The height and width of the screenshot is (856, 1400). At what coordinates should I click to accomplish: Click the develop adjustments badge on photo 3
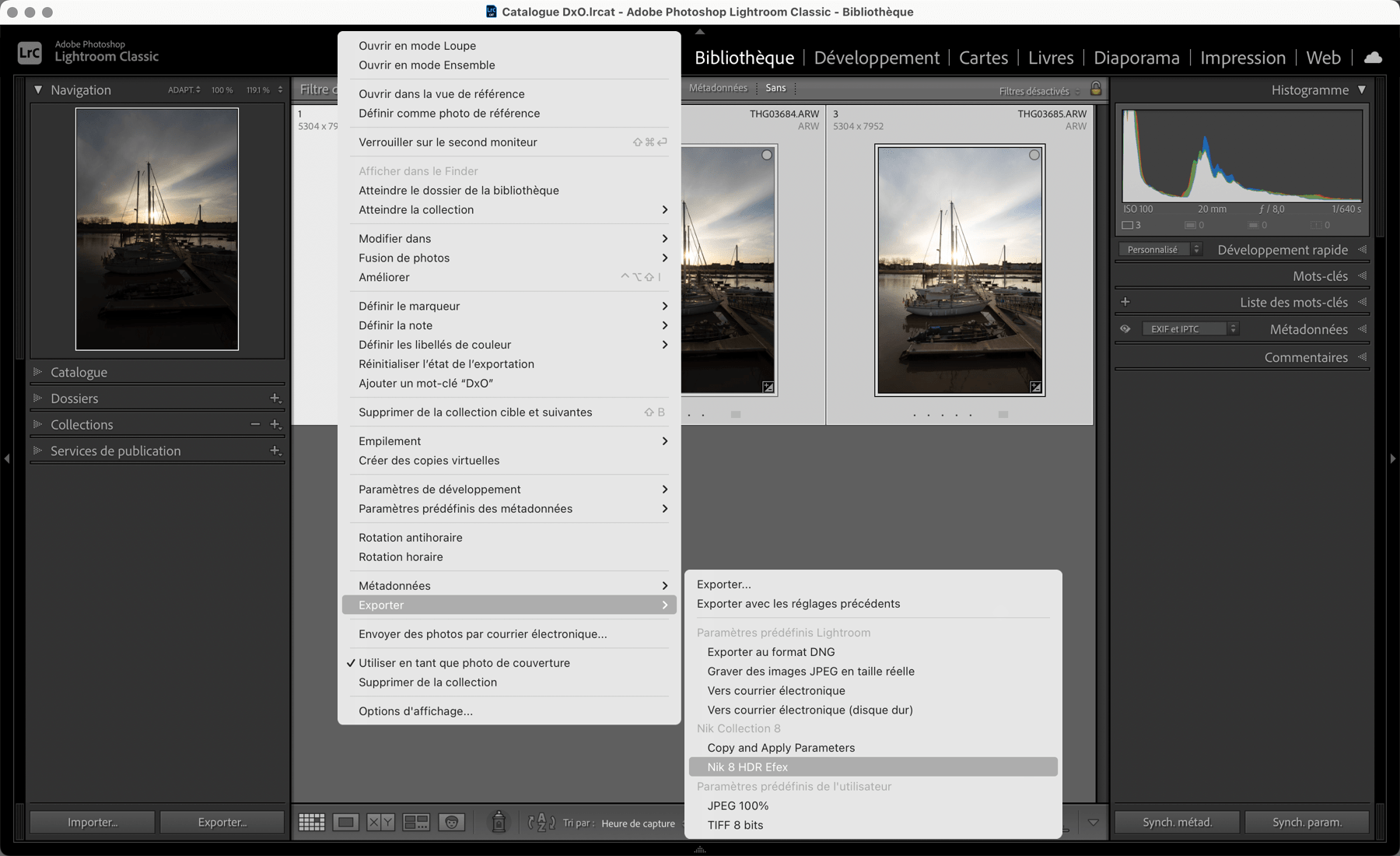(1035, 387)
